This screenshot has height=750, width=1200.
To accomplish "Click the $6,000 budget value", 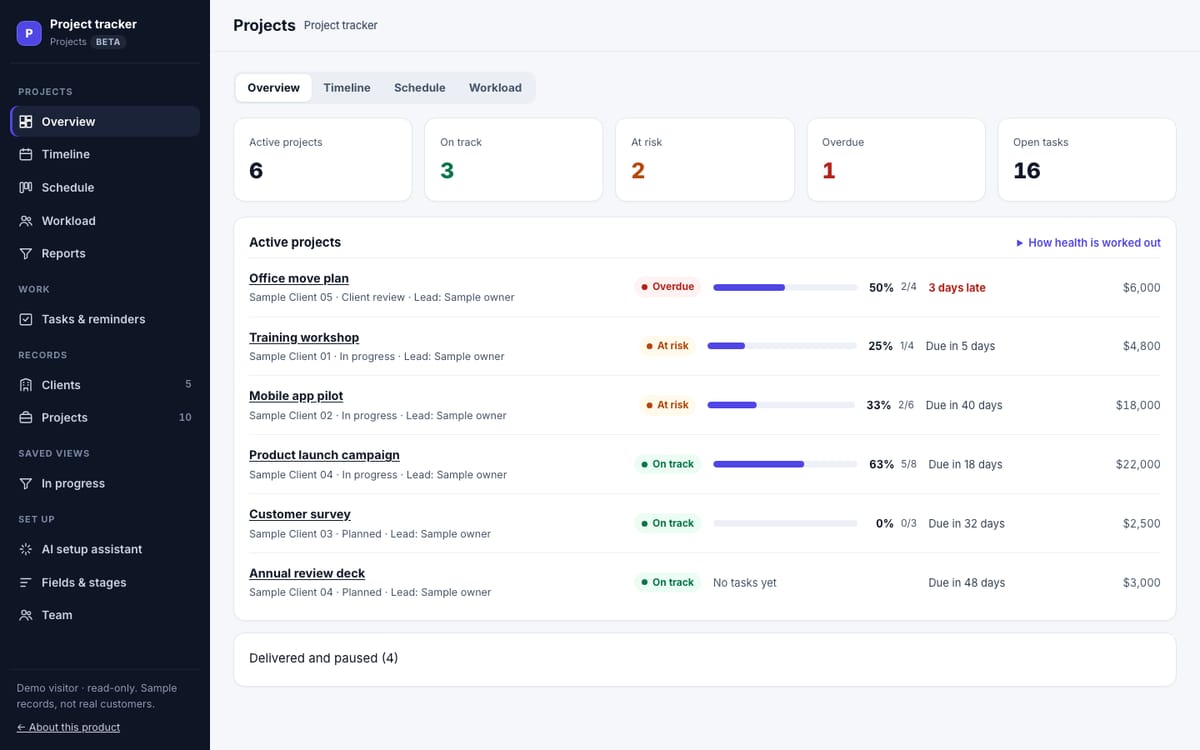I will pyautogui.click(x=1142, y=288).
